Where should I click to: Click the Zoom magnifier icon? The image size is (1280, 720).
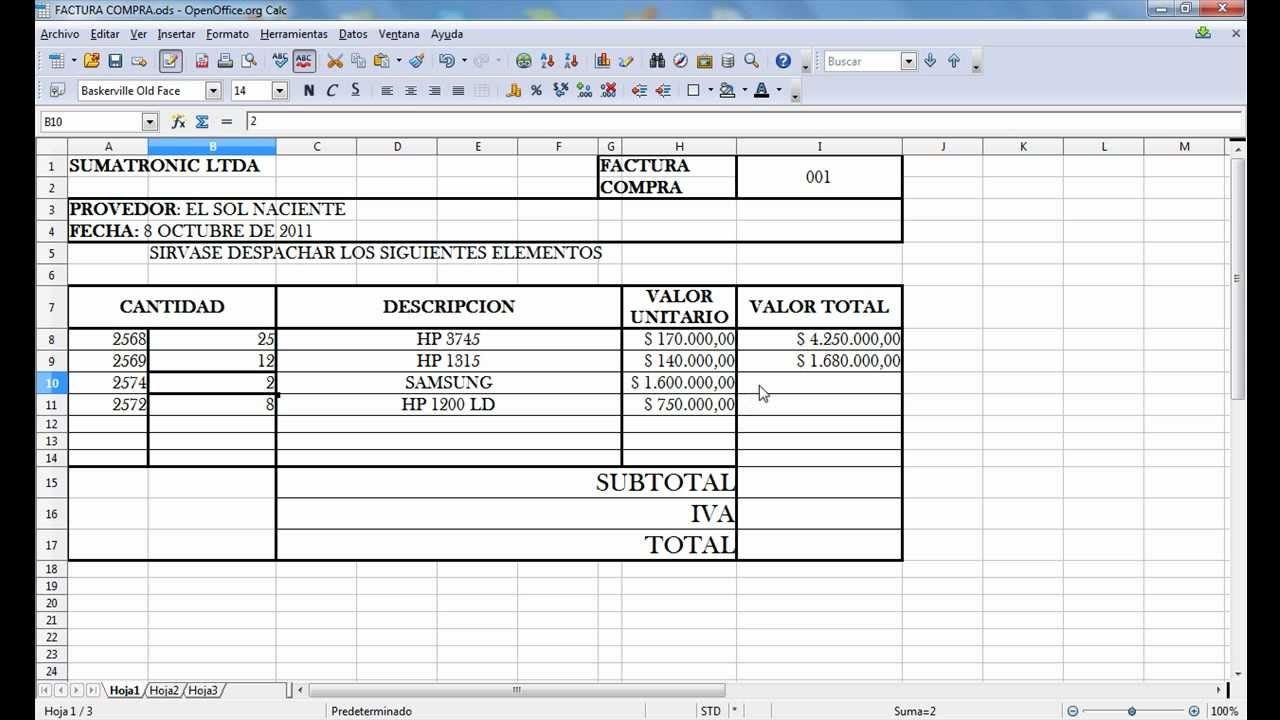click(751, 61)
